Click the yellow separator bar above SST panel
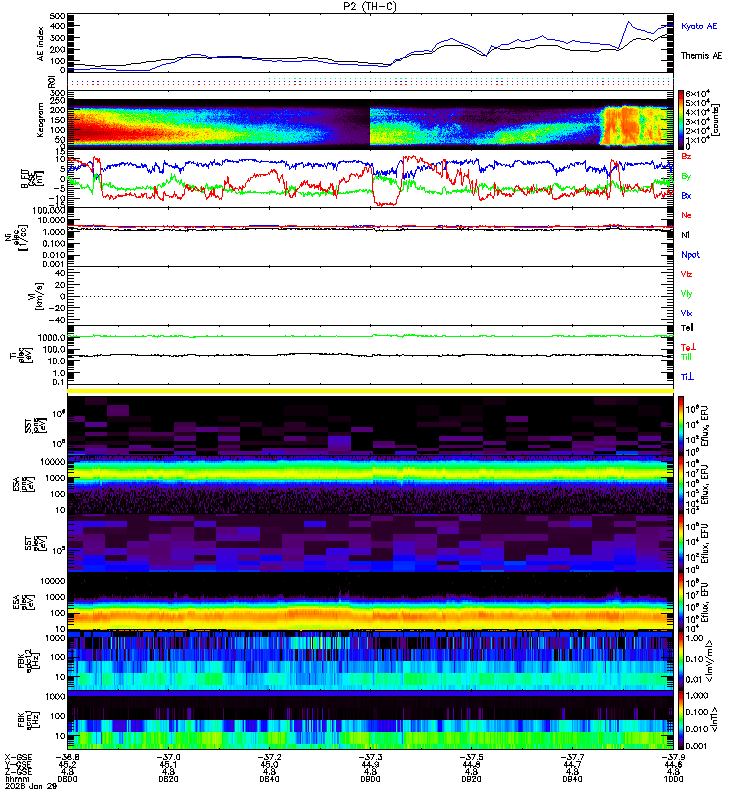This screenshot has width=750, height=800. coord(370,391)
